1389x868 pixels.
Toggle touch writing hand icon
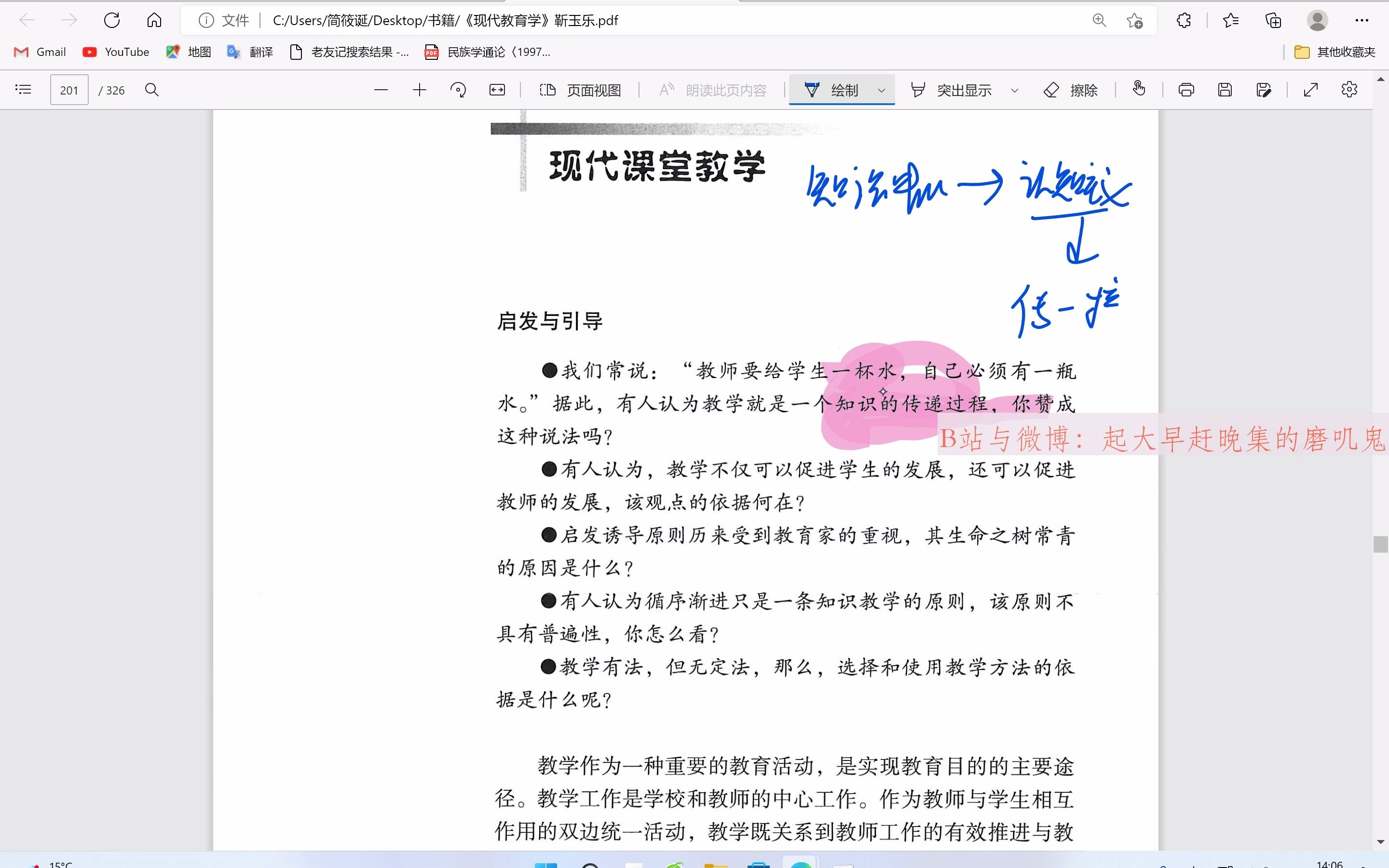1139,88
